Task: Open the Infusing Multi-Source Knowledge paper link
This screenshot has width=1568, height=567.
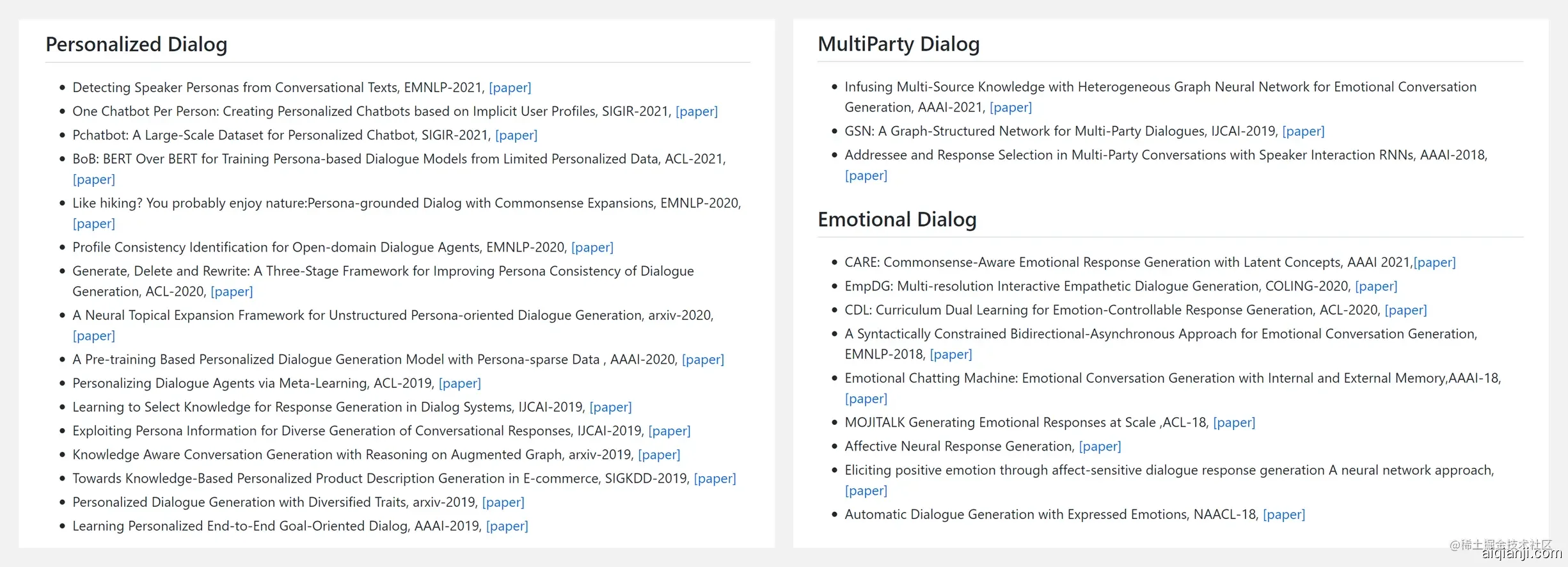Action: coord(1011,108)
